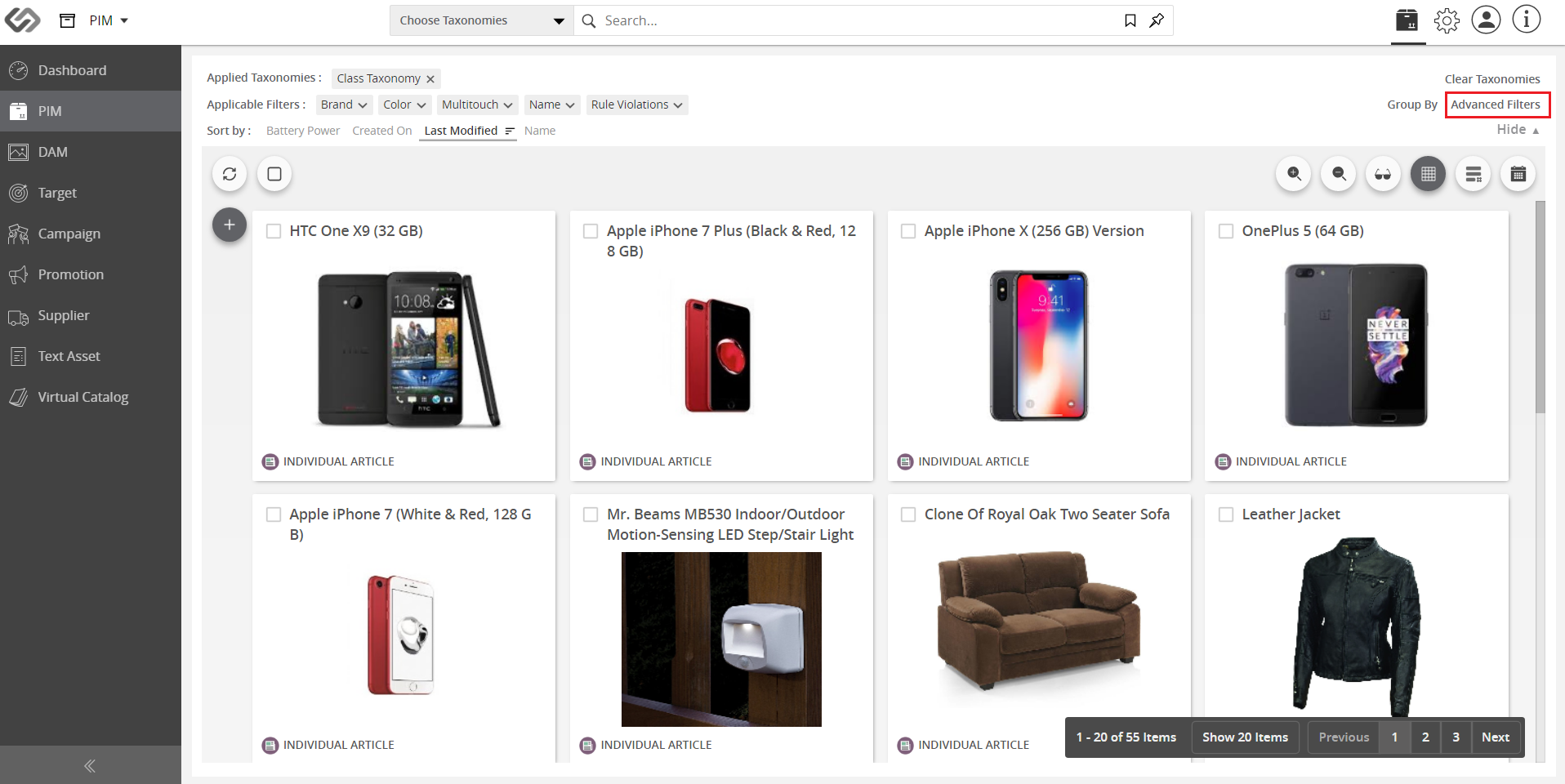Screen dimensions: 1565x784
Task: Open the Show 20 Items page size selector
Action: 1245,737
